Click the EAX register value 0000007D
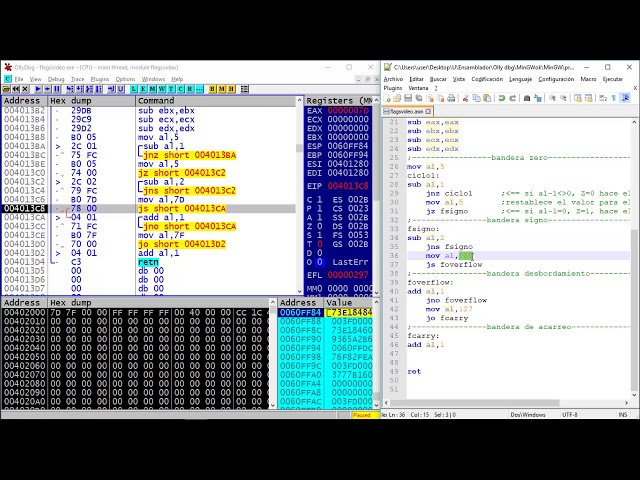Image resolution: width=640 pixels, height=480 pixels. coord(349,111)
